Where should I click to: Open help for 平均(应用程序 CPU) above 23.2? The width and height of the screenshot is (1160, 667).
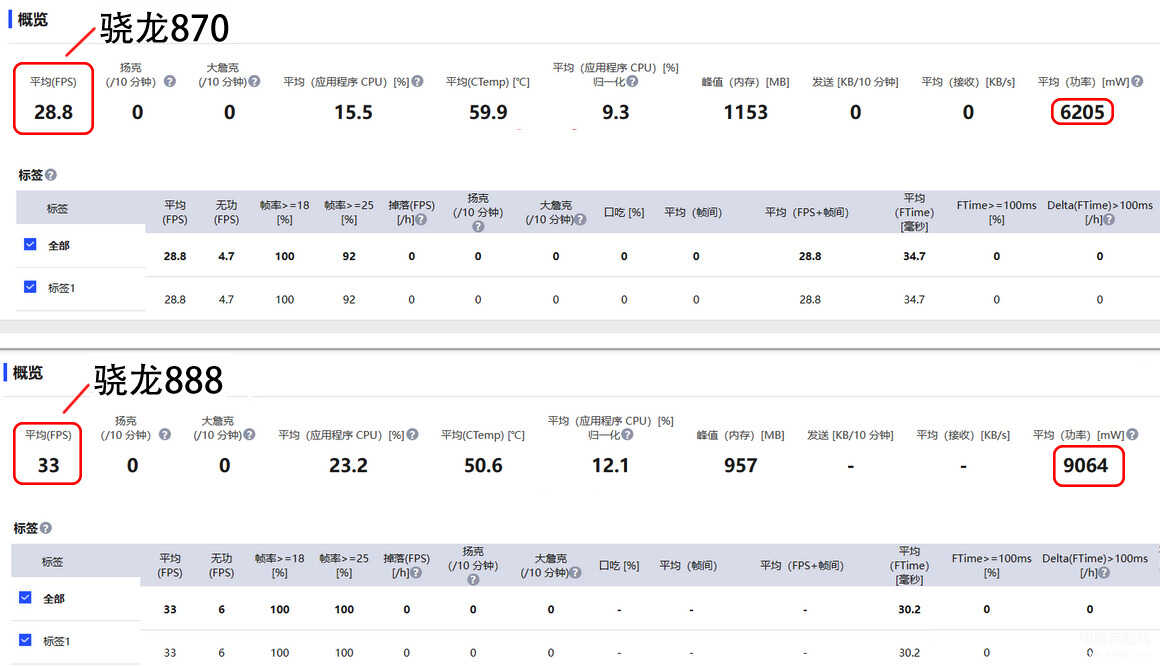(x=412, y=435)
